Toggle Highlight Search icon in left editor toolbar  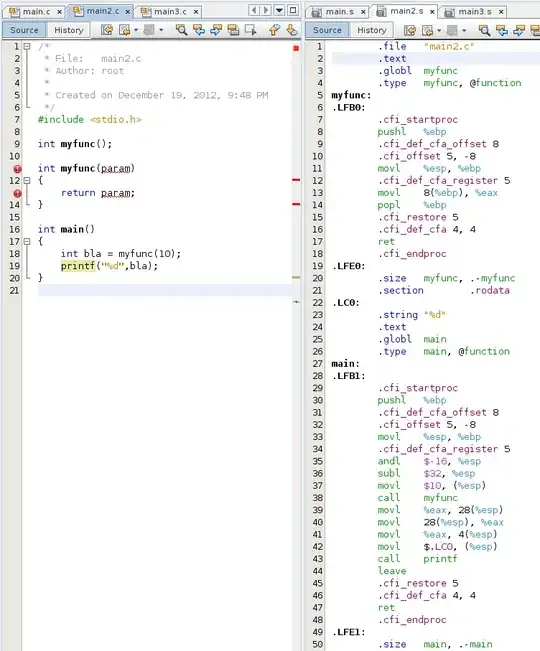coord(233,30)
